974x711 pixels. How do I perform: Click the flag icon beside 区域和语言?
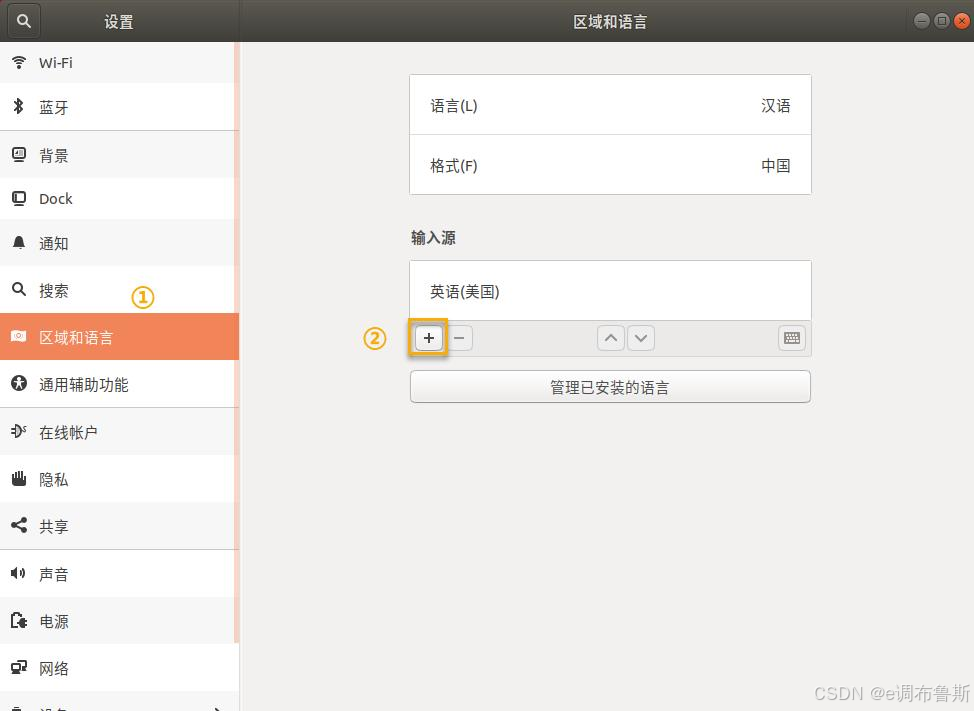pos(19,337)
